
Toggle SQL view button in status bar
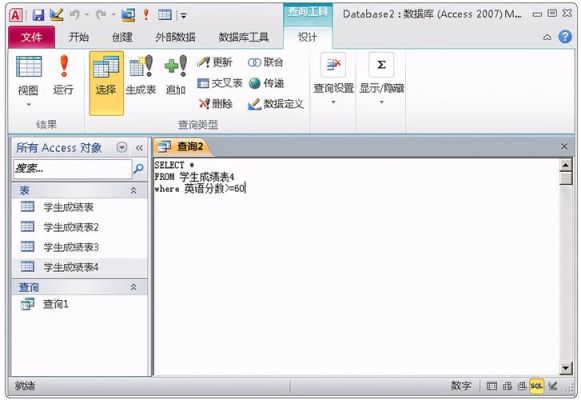click(x=537, y=386)
